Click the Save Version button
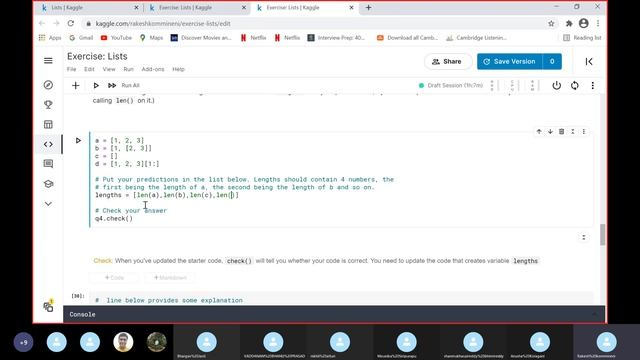Screen dimensions: 640x360 510,62
